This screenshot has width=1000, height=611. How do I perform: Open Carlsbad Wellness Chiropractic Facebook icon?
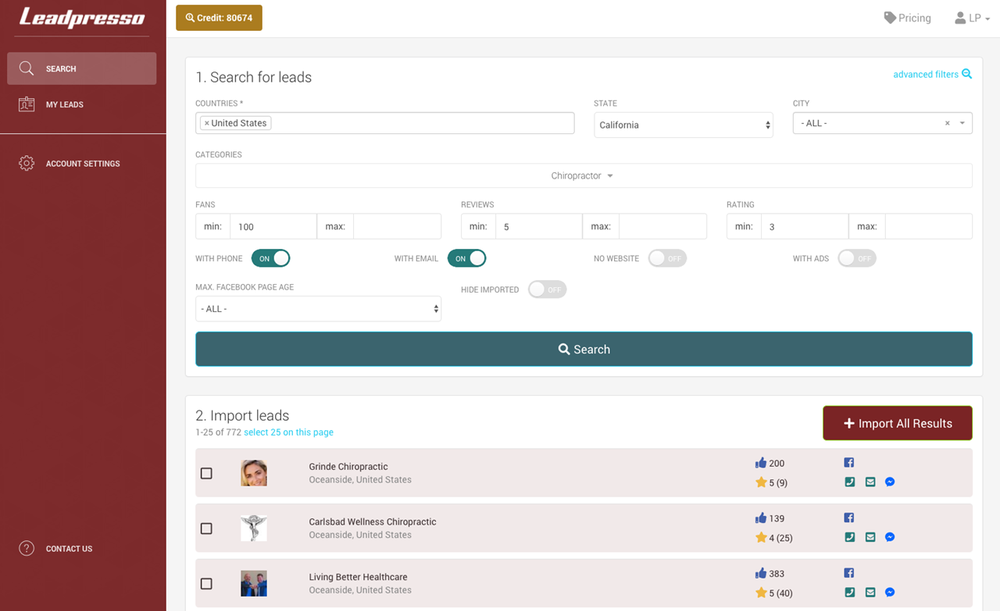[x=849, y=518]
